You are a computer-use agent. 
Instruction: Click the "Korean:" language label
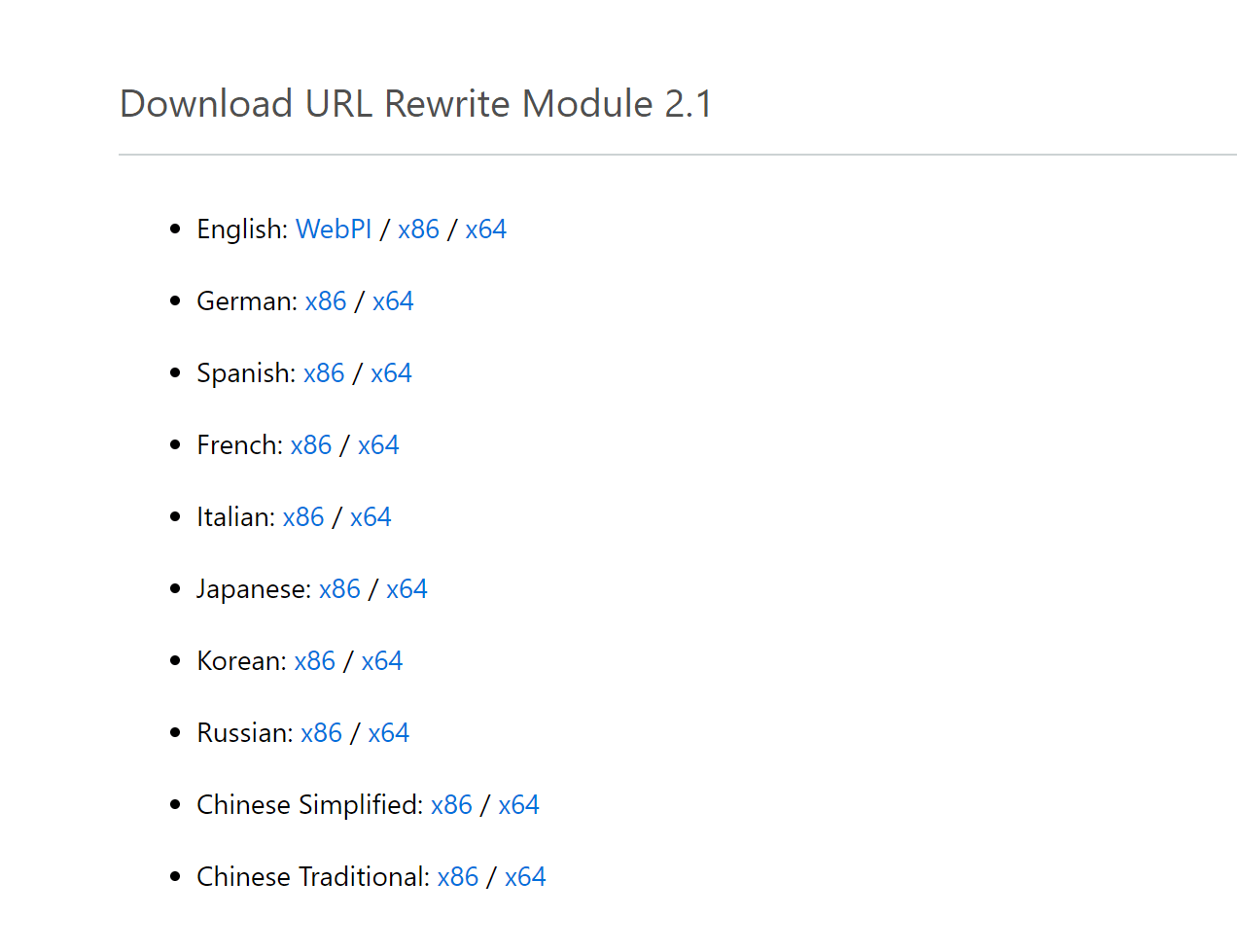(x=242, y=661)
